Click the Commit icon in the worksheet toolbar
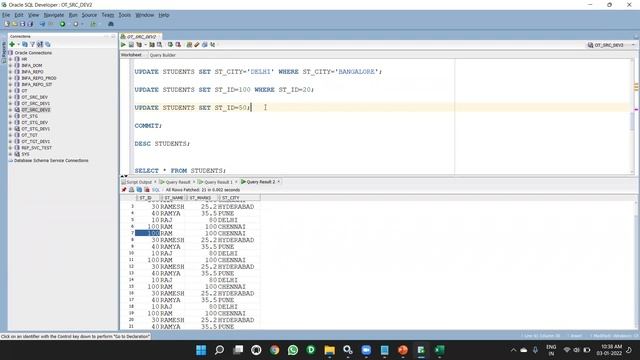This screenshot has width=640, height=360. pos(170,45)
